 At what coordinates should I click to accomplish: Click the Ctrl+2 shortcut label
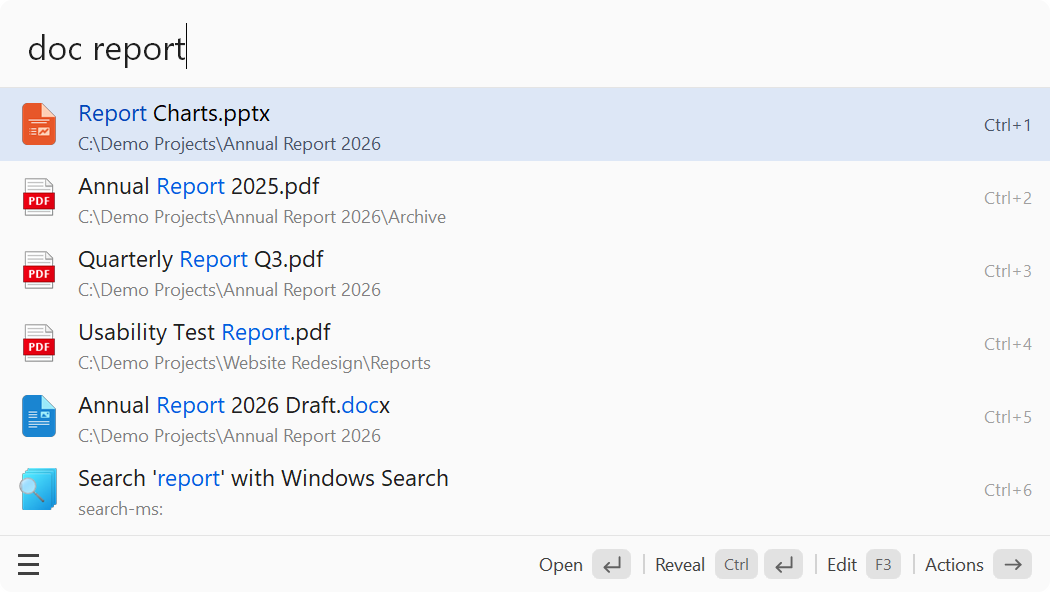1007,198
